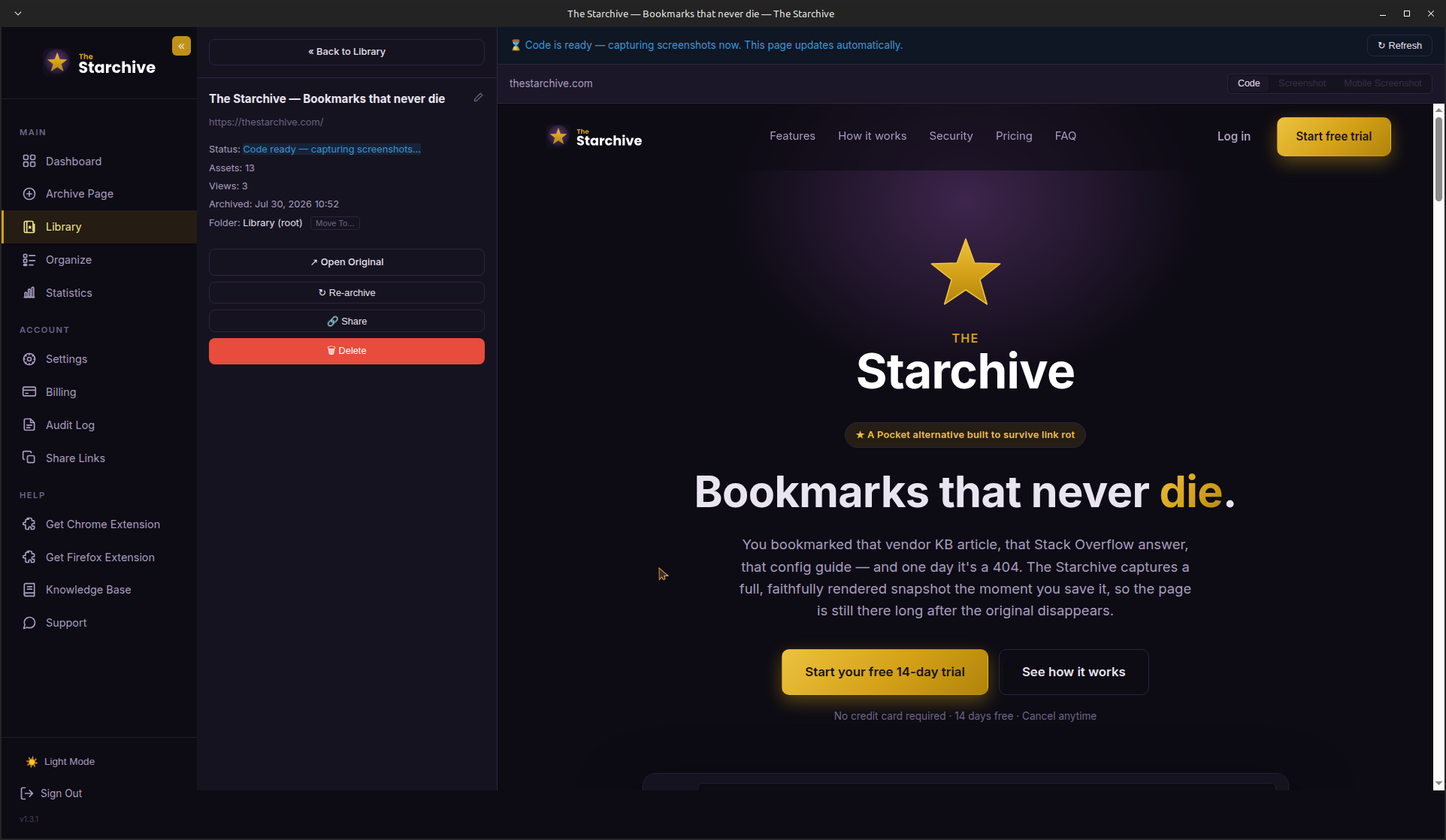
Task: Click the Log in link
Action: (1233, 136)
